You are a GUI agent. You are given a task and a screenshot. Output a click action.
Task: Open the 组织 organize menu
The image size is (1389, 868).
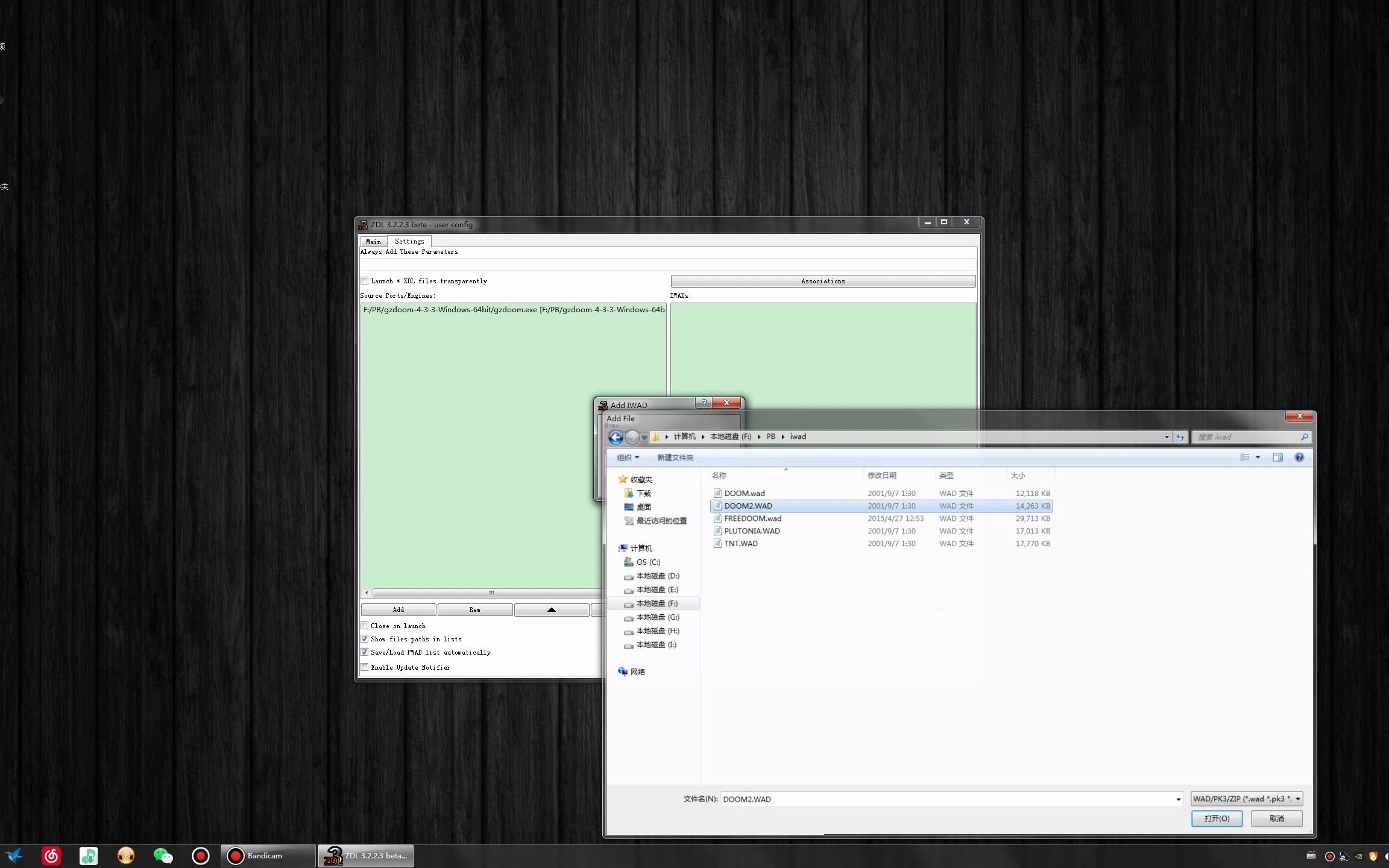point(628,458)
